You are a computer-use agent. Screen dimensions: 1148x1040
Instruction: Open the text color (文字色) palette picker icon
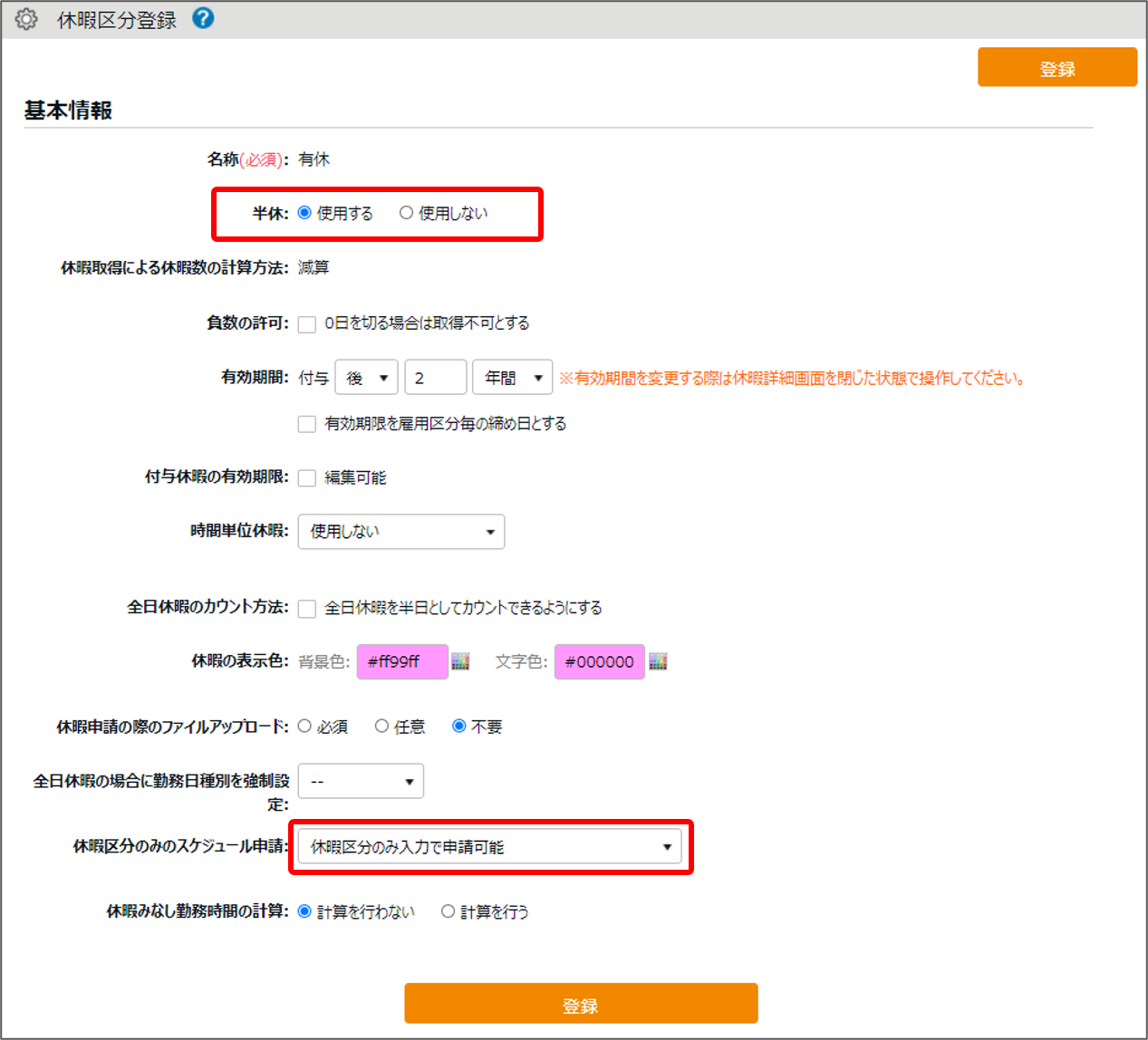pos(658,661)
